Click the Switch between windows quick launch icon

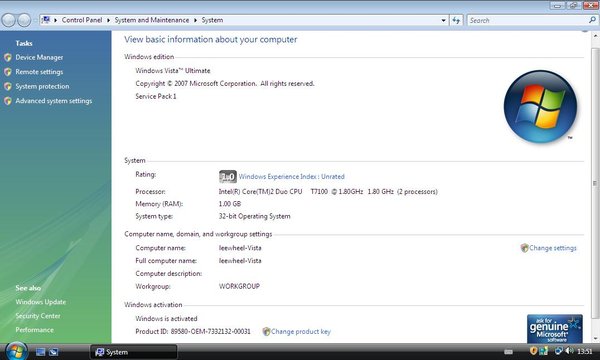click(54, 352)
